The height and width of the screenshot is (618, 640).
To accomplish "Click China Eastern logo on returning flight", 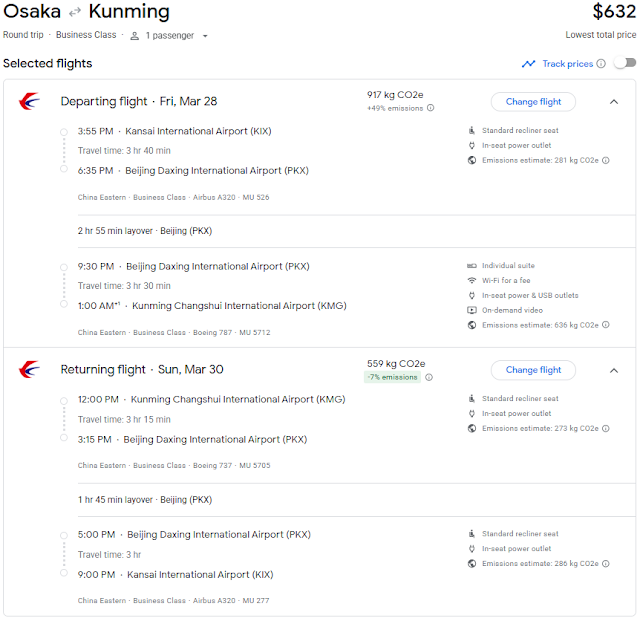I will (x=29, y=369).
